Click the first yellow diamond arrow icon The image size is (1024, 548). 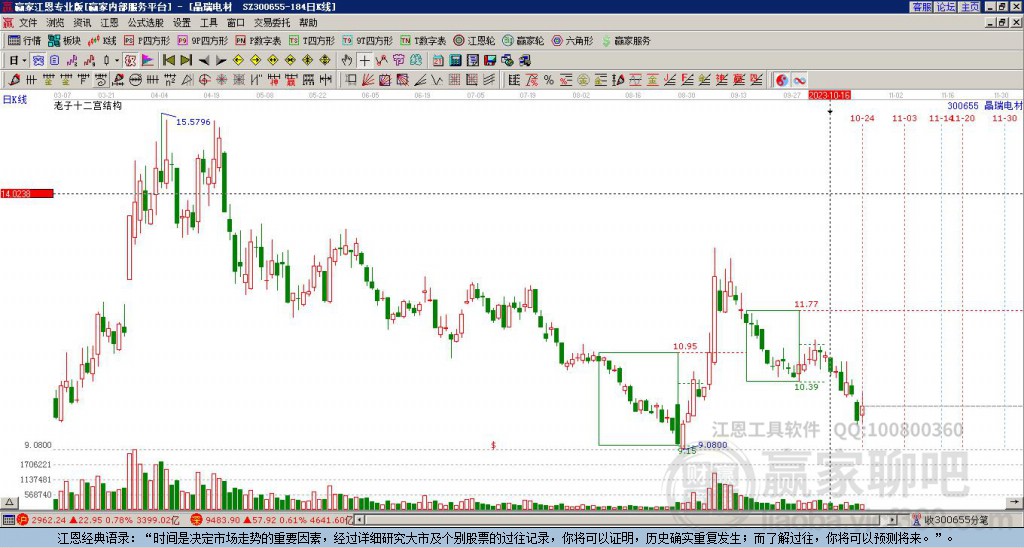coord(238,61)
